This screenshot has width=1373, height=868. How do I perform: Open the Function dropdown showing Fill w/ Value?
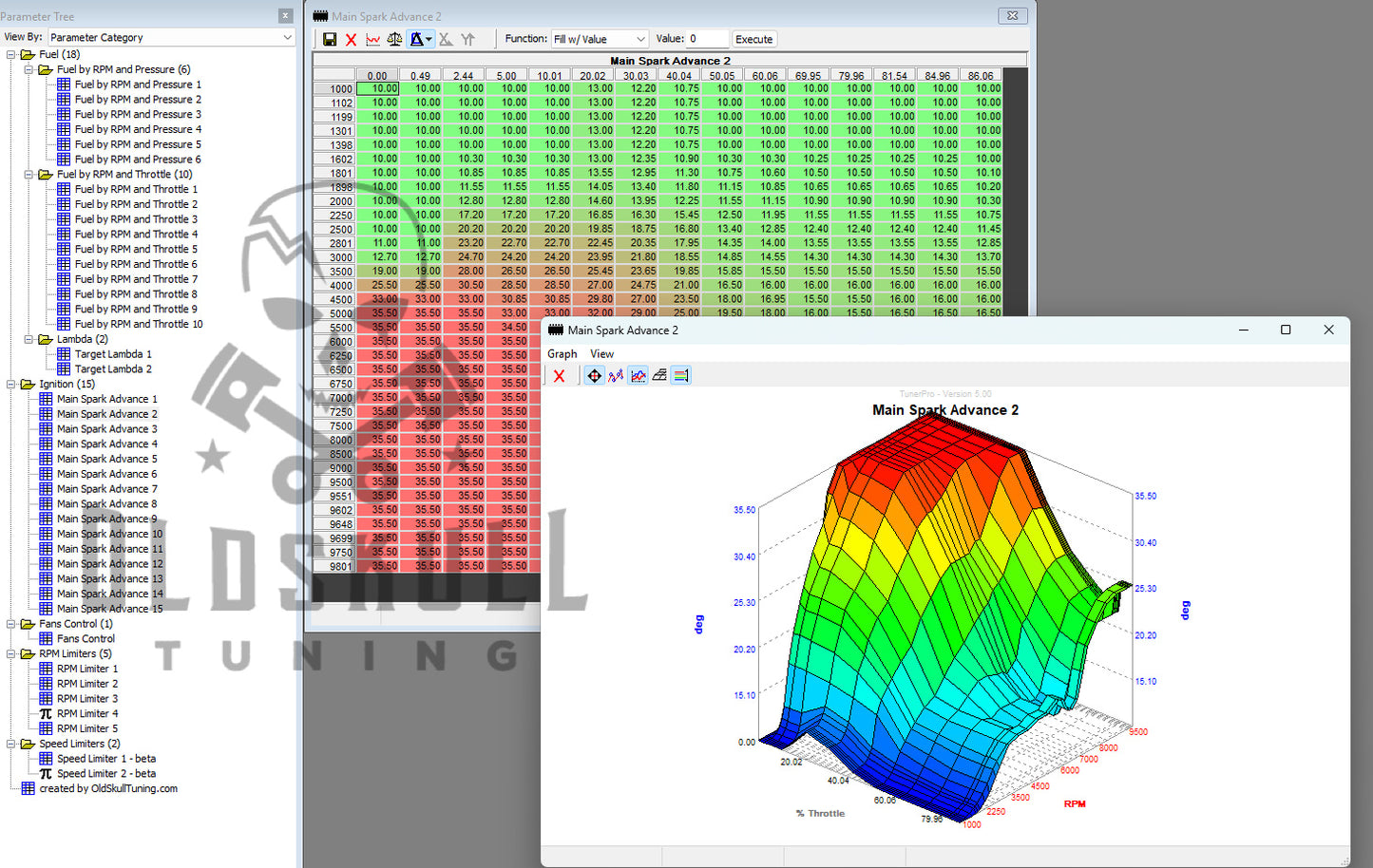(x=600, y=39)
